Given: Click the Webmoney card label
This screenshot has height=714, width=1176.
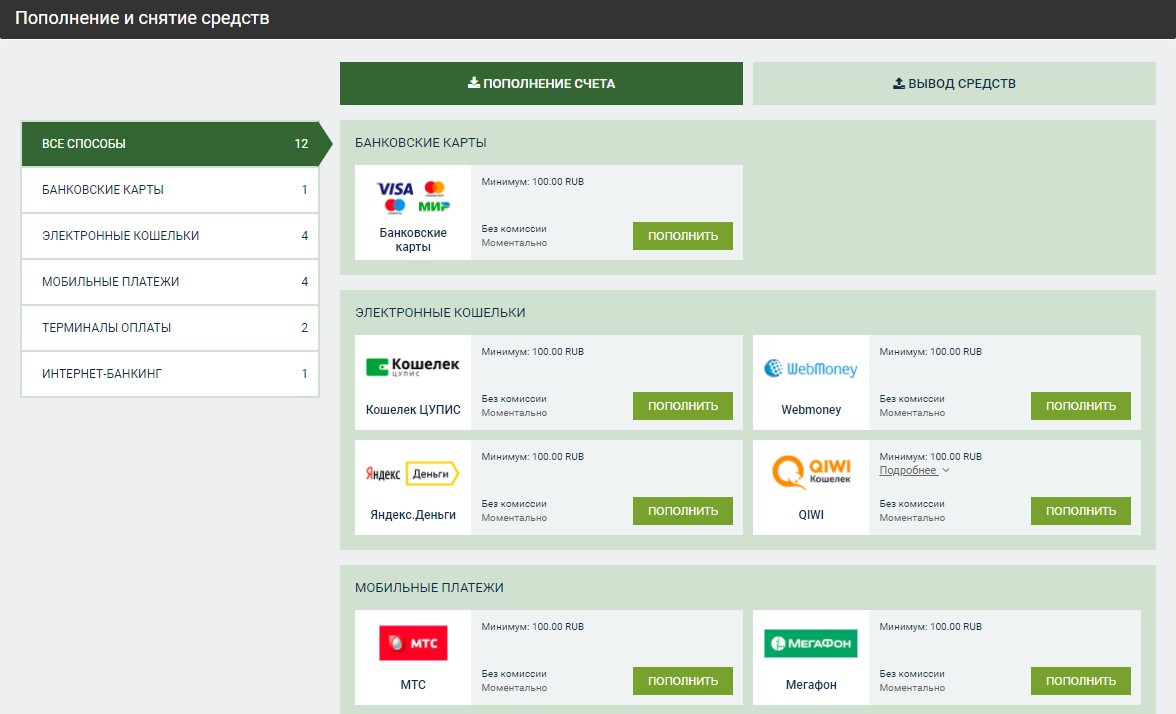Looking at the screenshot, I should (811, 410).
